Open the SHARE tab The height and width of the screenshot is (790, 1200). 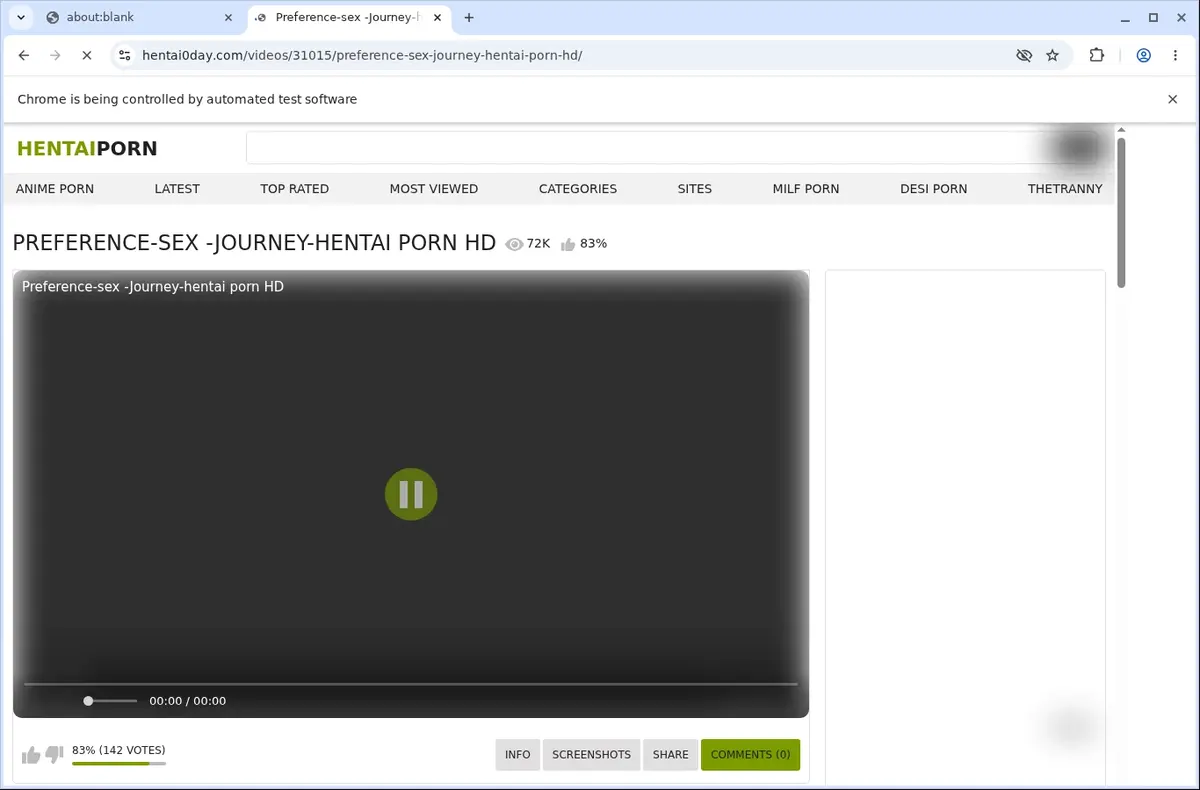coord(671,755)
